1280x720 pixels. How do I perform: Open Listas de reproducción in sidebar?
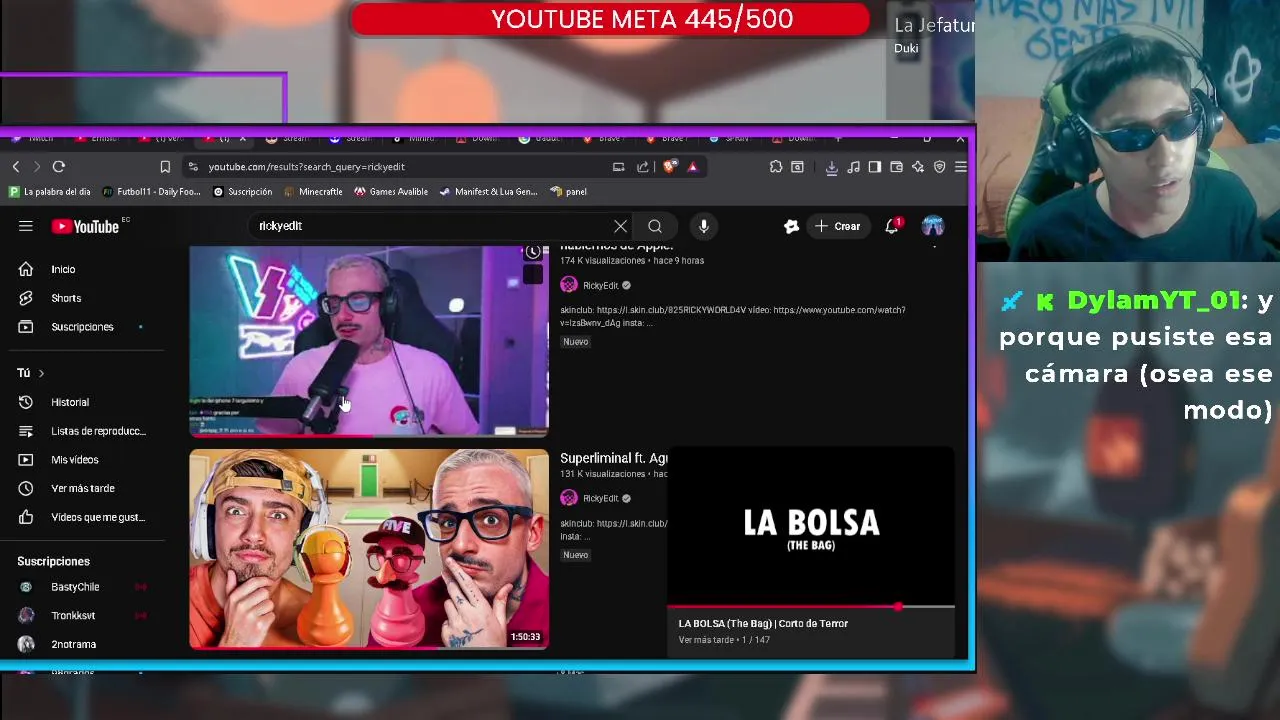[82, 431]
